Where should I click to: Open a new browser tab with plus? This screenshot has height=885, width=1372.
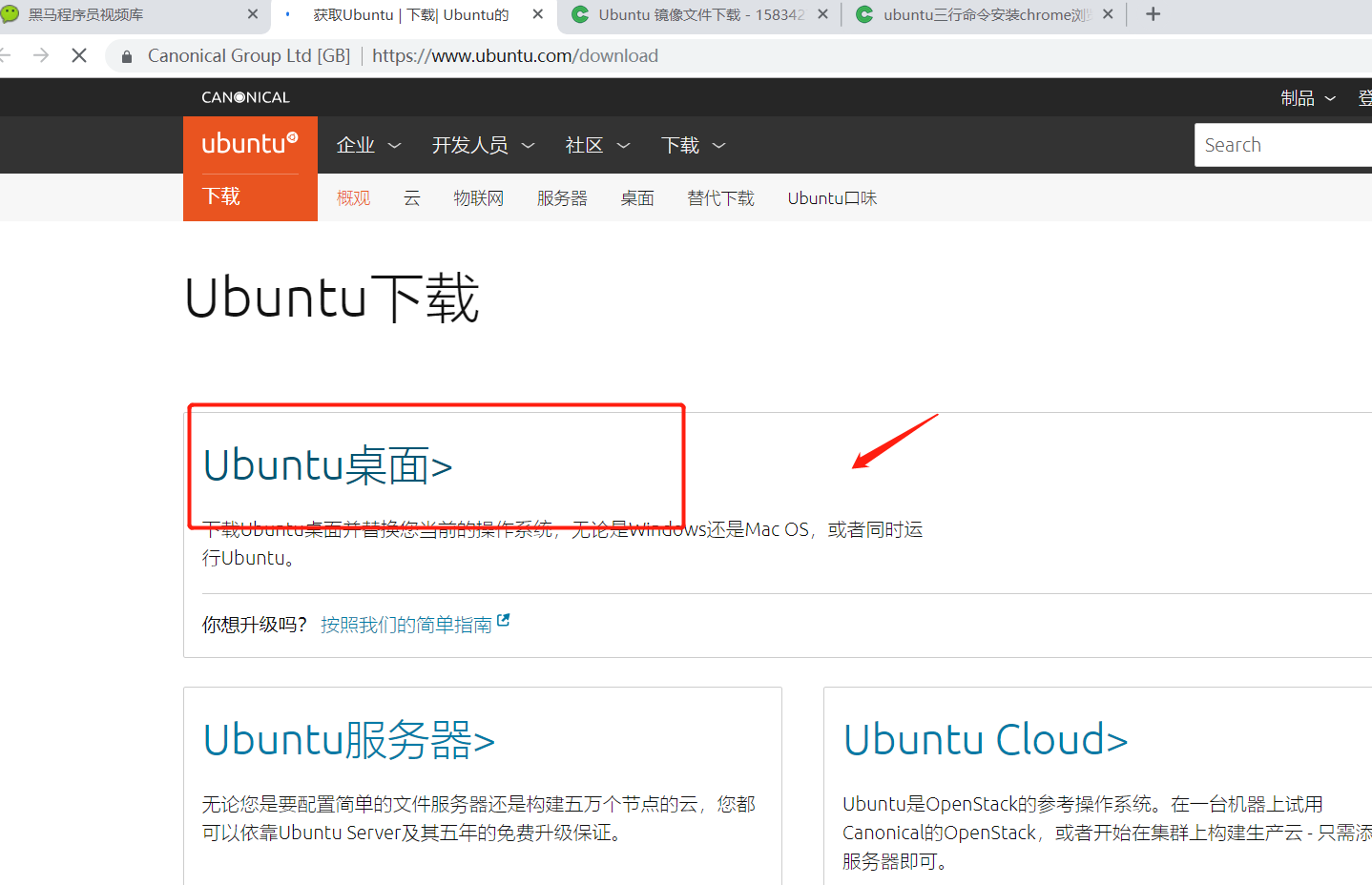click(x=1153, y=14)
